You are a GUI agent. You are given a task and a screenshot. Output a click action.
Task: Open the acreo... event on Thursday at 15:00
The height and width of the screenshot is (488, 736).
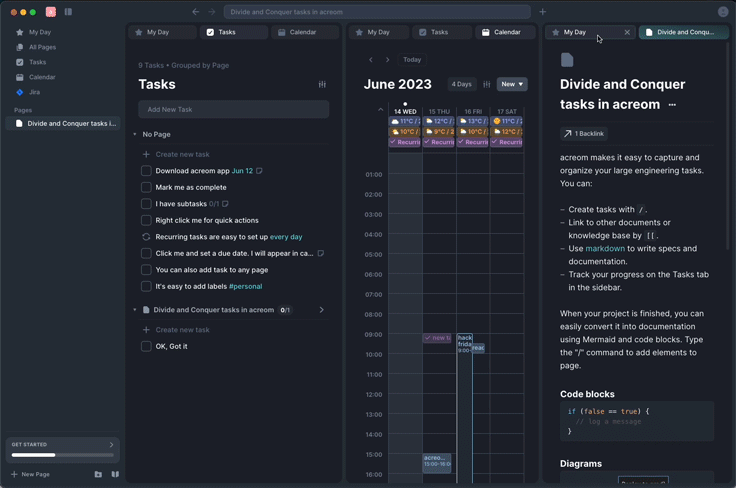point(437,462)
